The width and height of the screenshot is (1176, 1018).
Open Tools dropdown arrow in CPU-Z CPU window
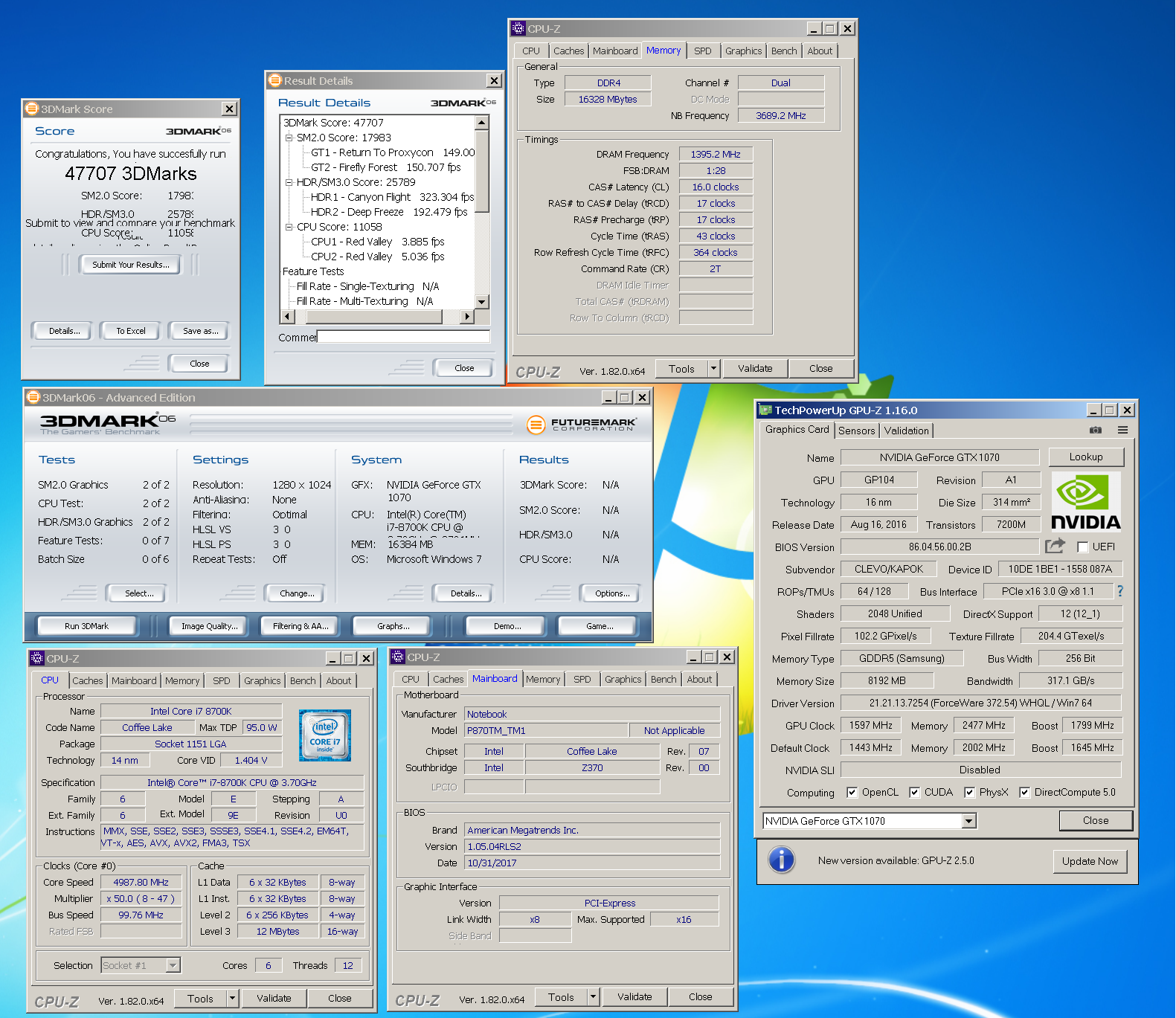click(232, 999)
